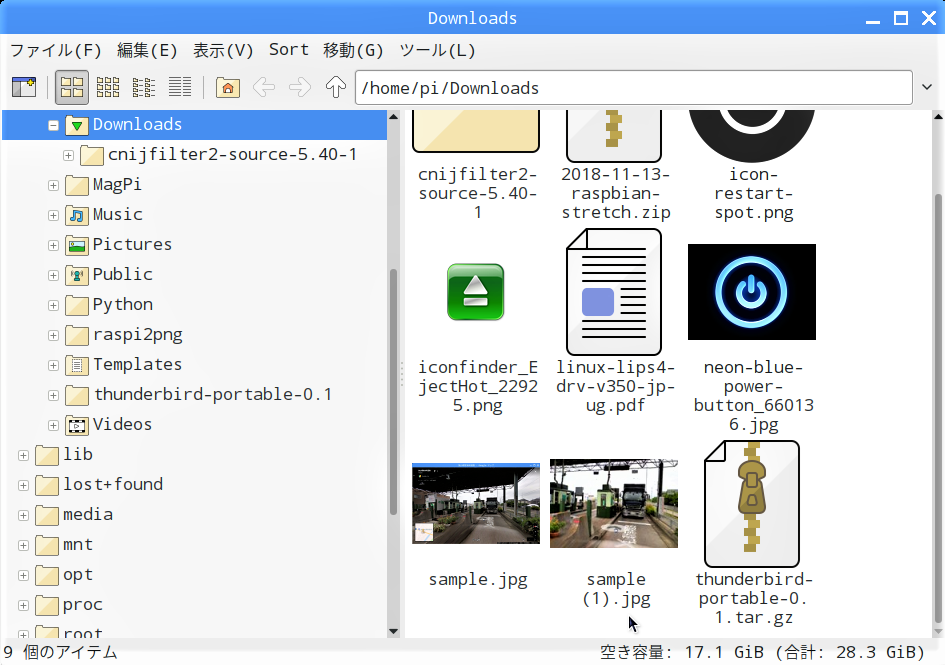This screenshot has height=665, width=945.
Task: Expand the Pictures tree node
Action: tap(53, 245)
